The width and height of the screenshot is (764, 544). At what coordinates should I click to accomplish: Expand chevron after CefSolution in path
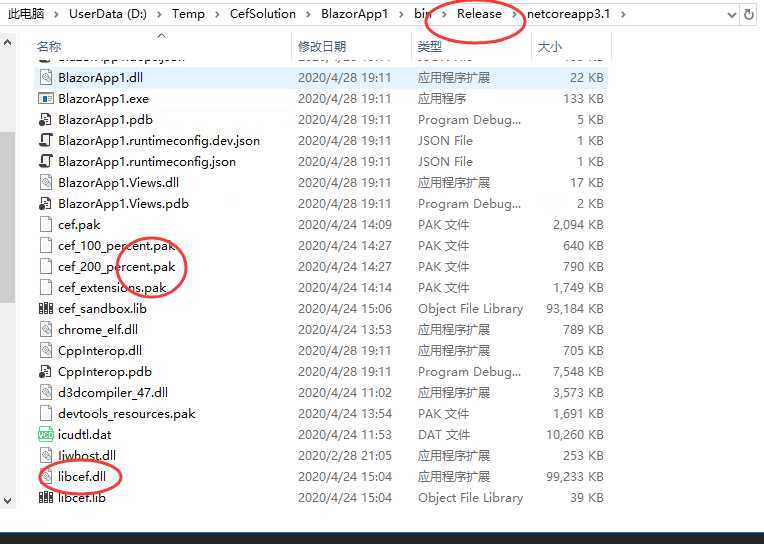[x=308, y=14]
